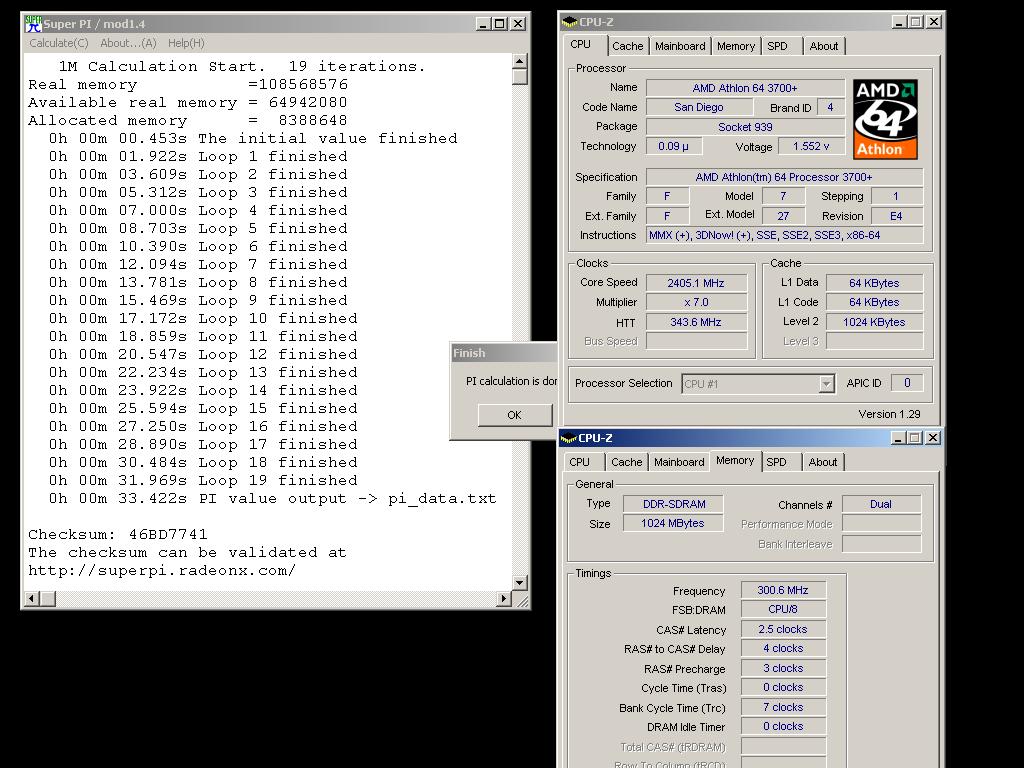Click the Voltage value 1.552 v

pos(811,146)
